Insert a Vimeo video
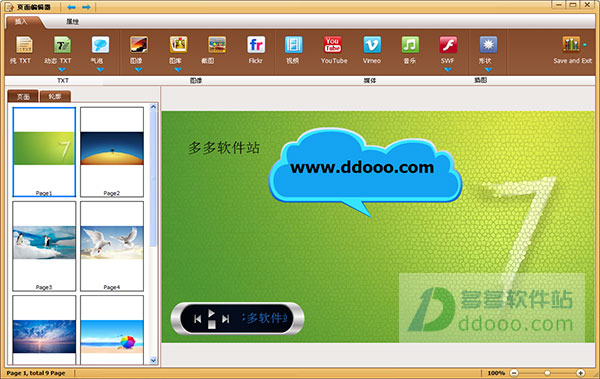Image resolution: width=600 pixels, height=379 pixels. pyautogui.click(x=372, y=50)
